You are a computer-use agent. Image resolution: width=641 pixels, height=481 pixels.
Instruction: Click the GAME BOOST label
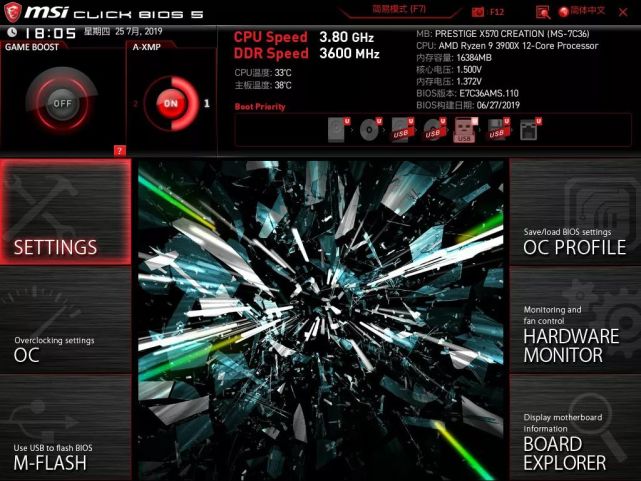click(x=32, y=47)
